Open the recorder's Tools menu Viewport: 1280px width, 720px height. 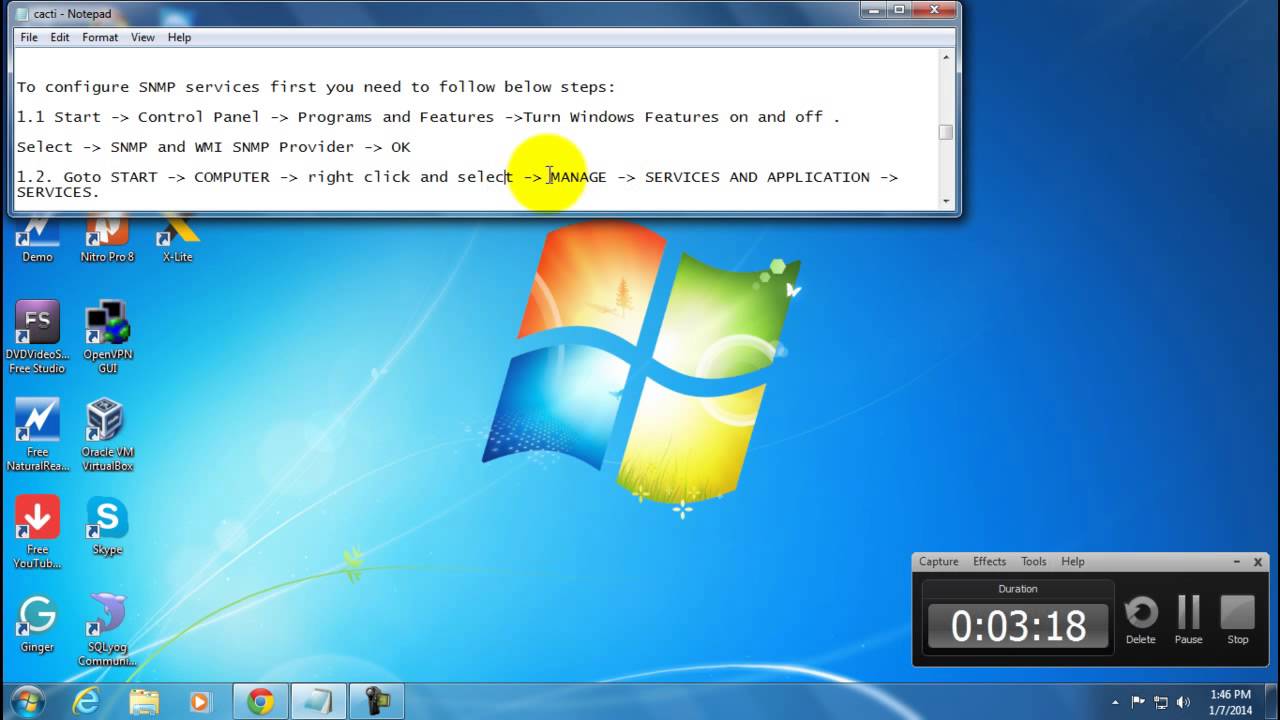[1034, 561]
